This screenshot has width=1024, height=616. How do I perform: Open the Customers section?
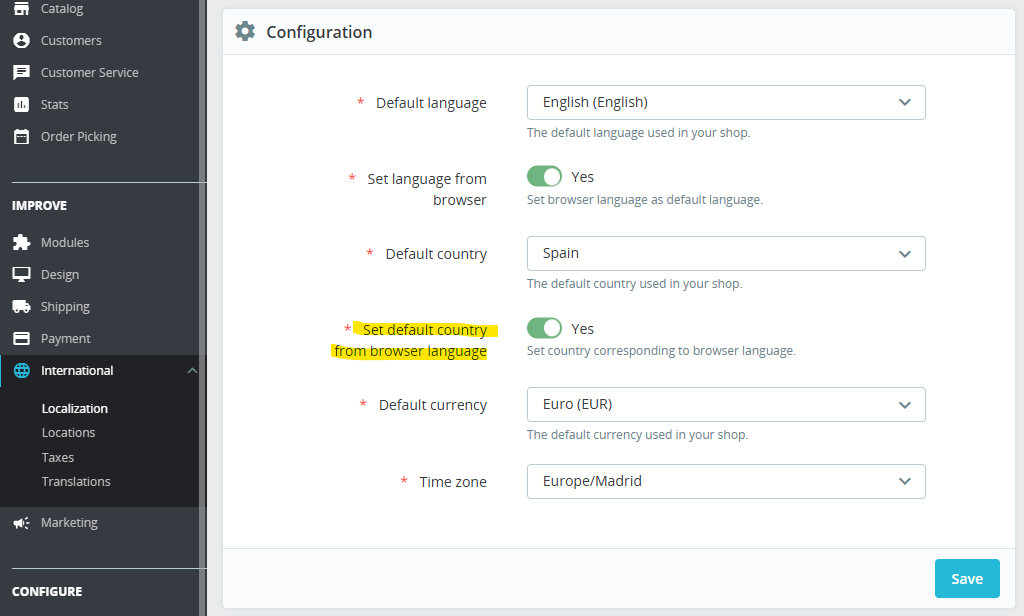(x=70, y=40)
